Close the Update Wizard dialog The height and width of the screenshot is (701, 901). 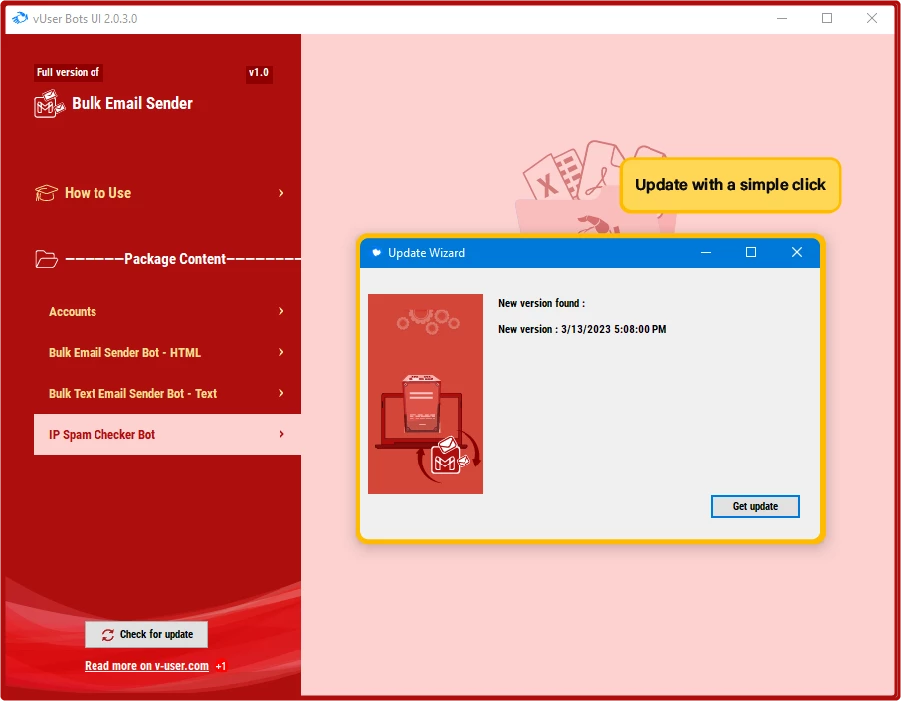pos(796,252)
